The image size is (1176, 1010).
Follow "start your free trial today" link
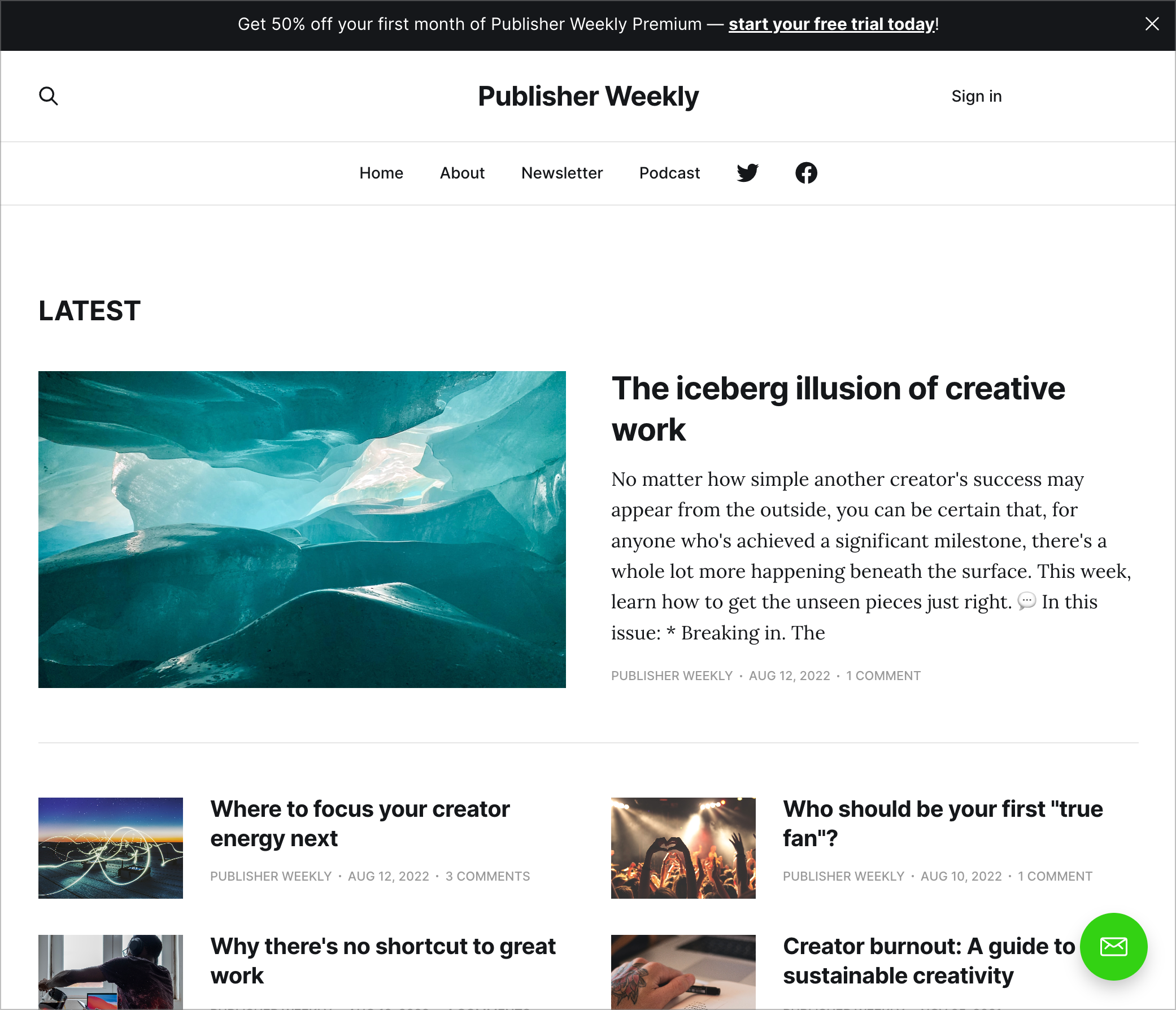click(x=831, y=24)
